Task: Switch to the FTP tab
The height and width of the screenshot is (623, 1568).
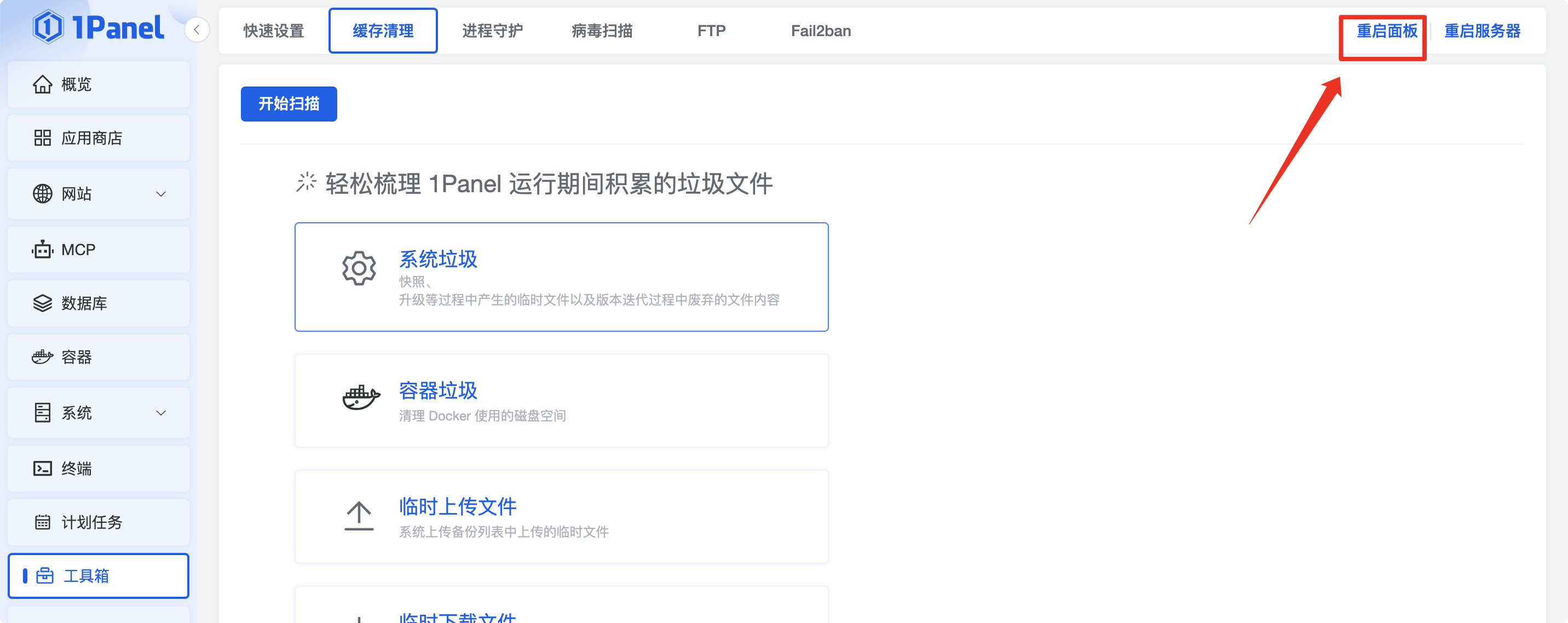Action: click(x=712, y=31)
